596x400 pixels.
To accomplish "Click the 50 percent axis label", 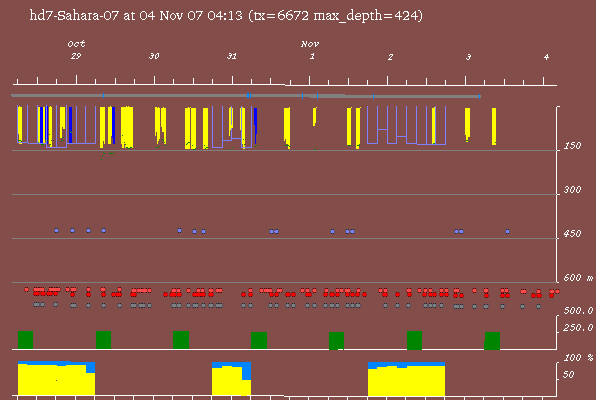I will pyautogui.click(x=568, y=375).
